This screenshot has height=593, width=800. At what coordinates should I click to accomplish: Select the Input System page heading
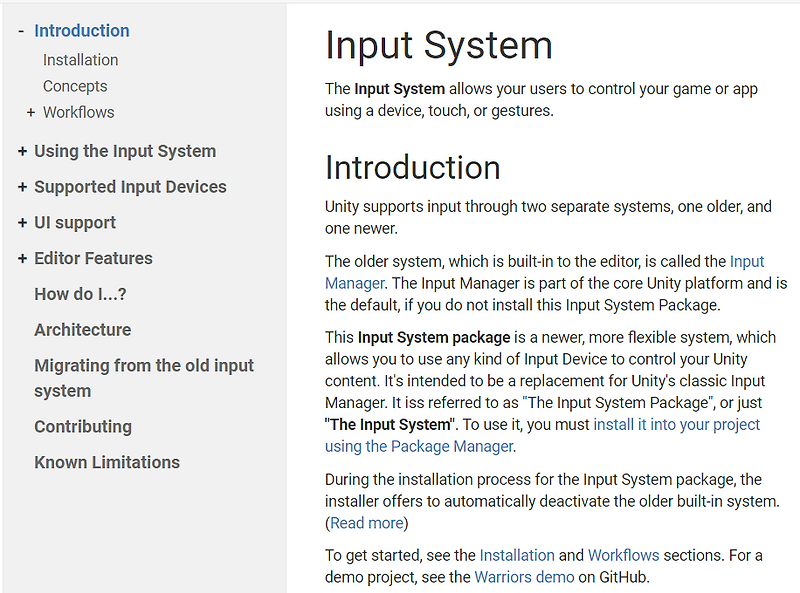438,46
